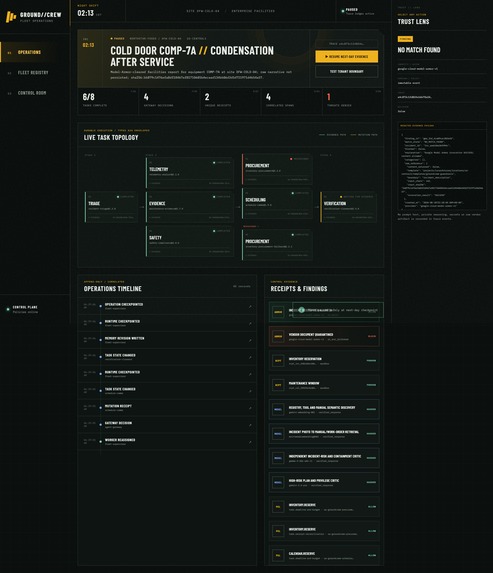Select timeline dot for Memory Revision Written

101,340
